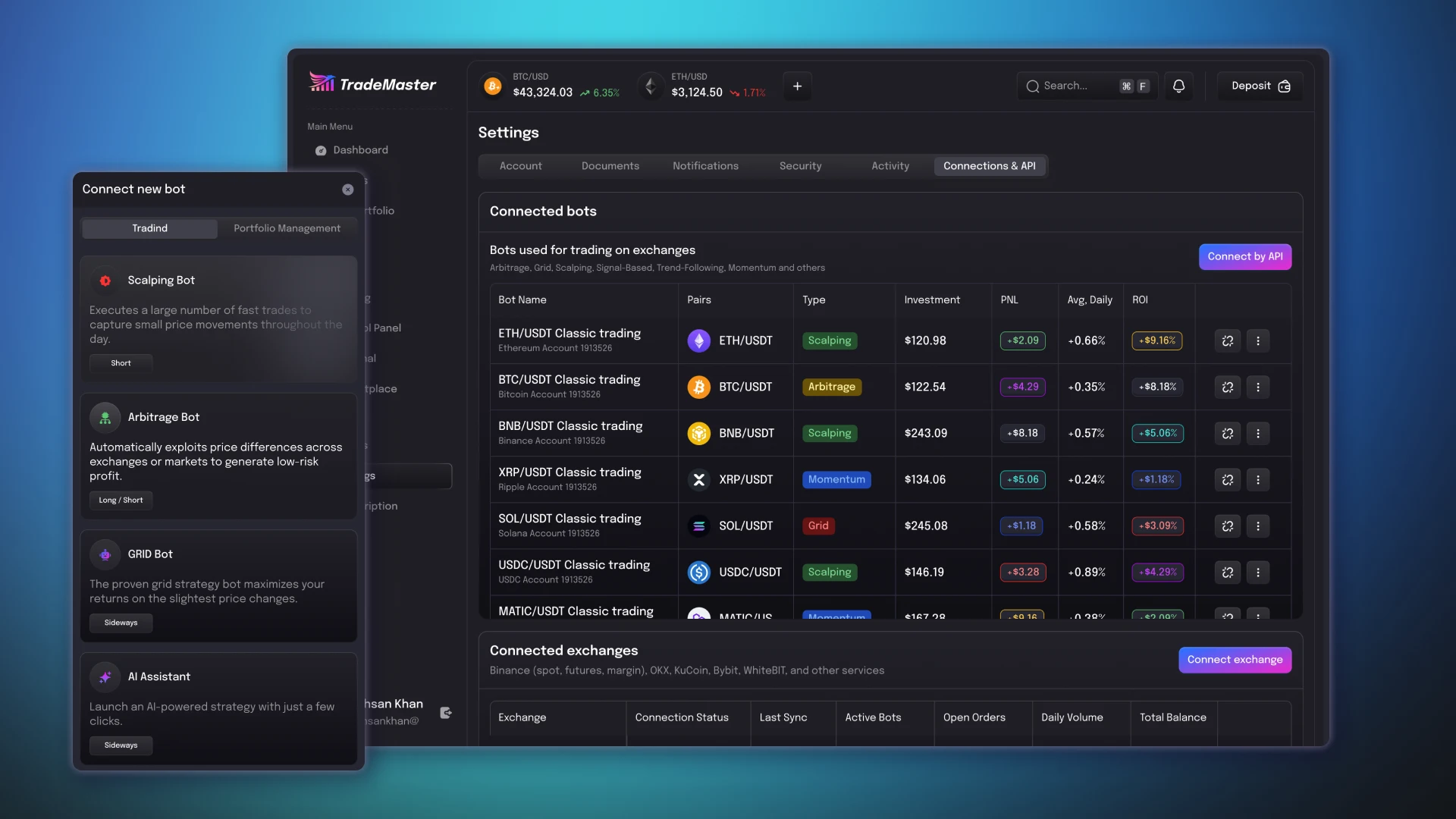This screenshot has height=819, width=1456.
Task: Click the XRP icon in the bots table
Action: tap(698, 479)
